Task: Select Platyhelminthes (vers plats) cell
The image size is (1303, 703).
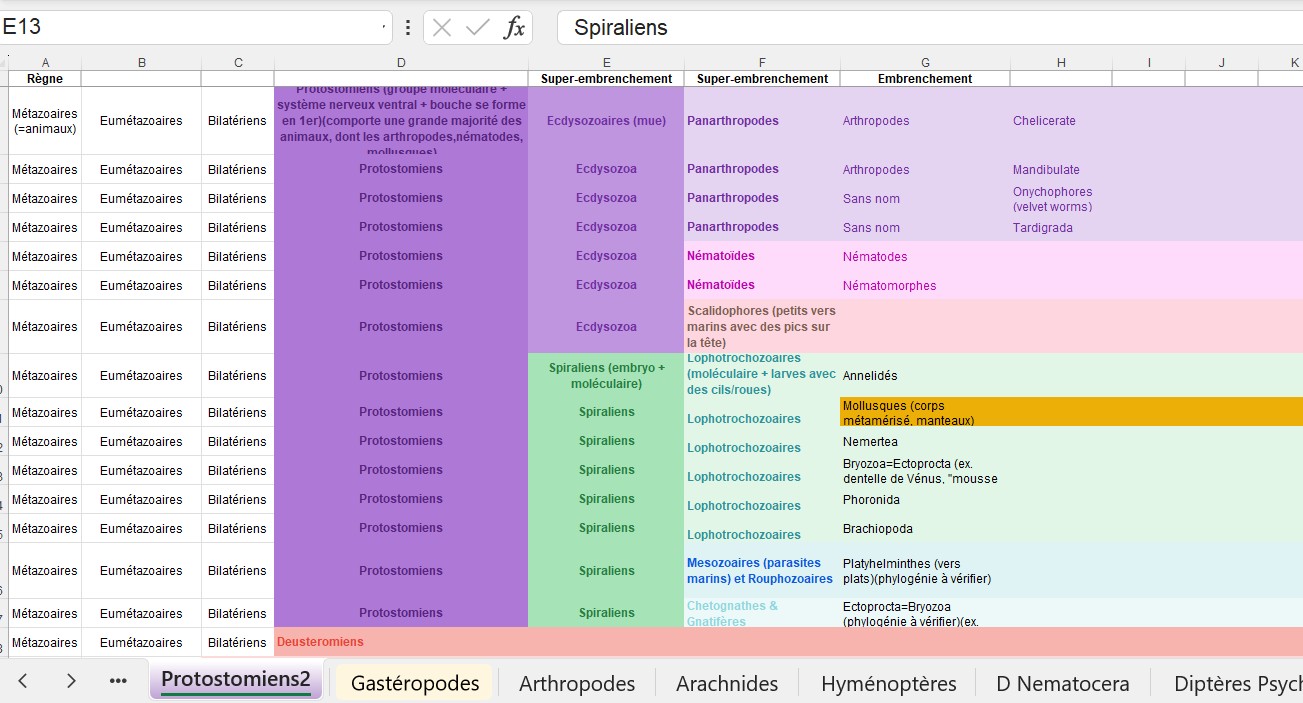Action: pyautogui.click(x=925, y=571)
